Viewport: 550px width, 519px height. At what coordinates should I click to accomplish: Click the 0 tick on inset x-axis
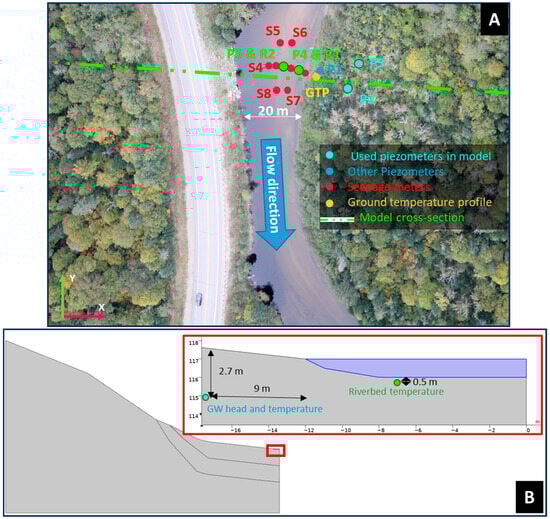528,430
